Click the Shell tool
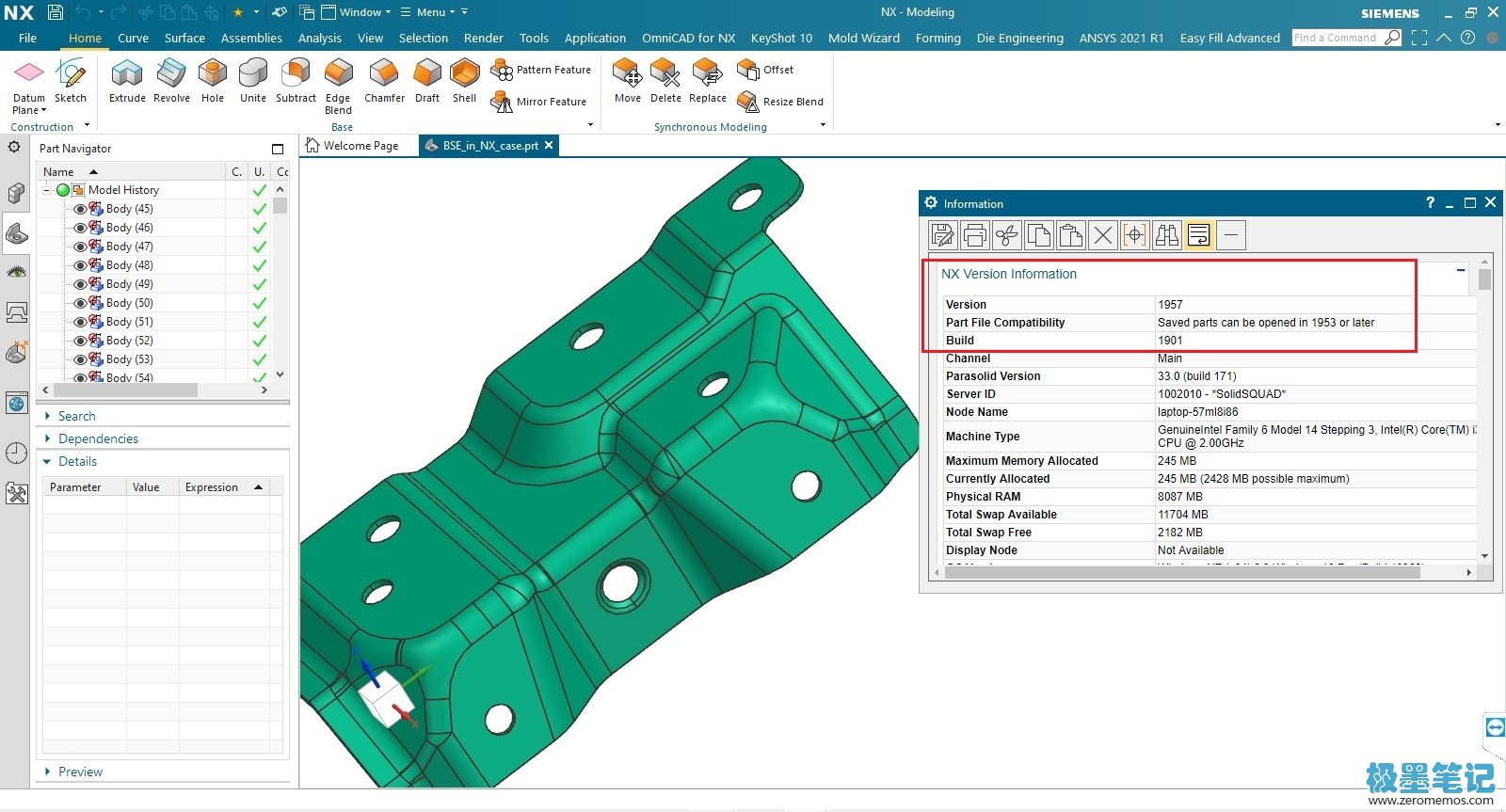The image size is (1506, 812). 465,81
